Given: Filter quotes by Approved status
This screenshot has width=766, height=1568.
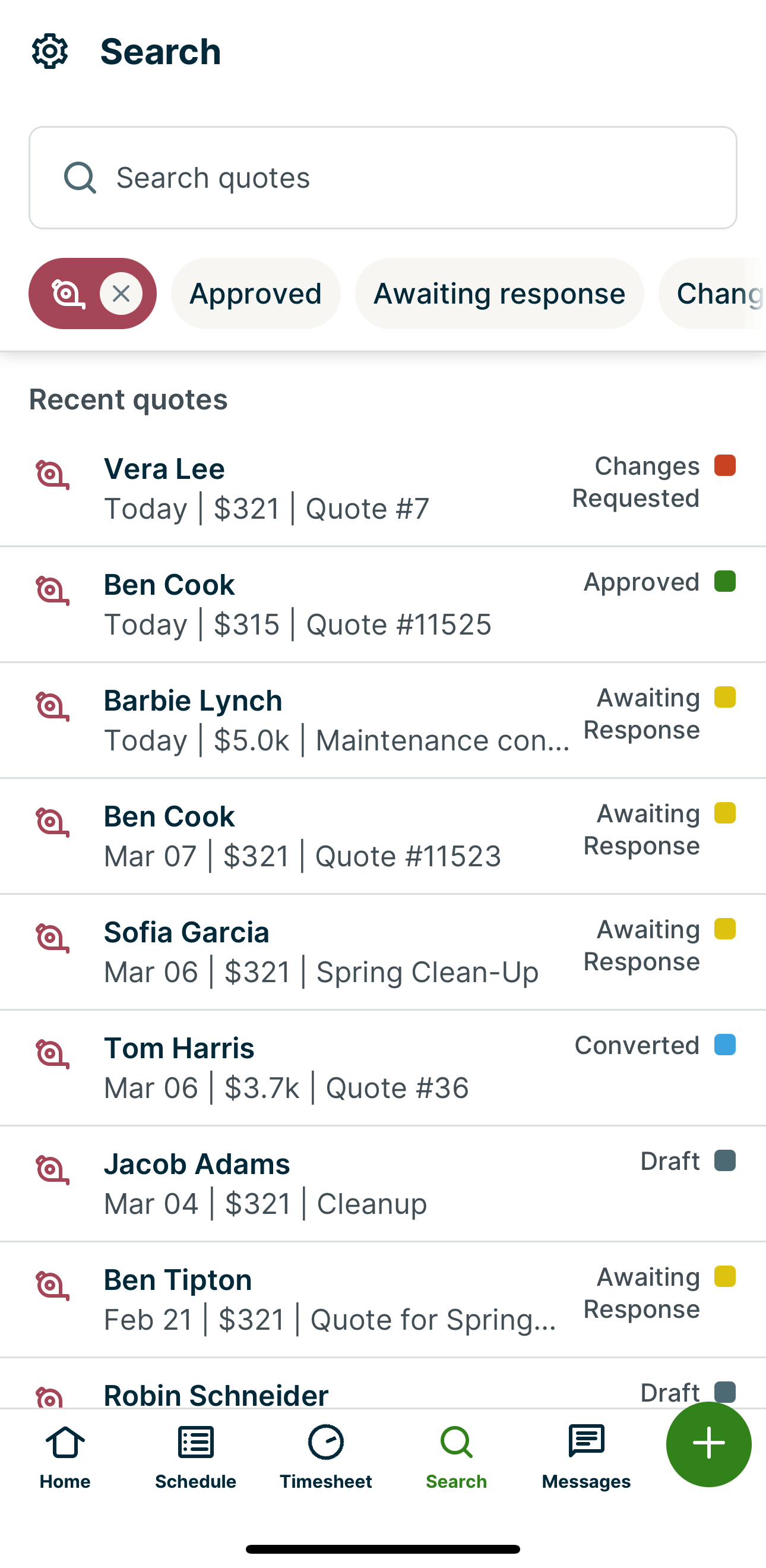Looking at the screenshot, I should click(x=255, y=294).
